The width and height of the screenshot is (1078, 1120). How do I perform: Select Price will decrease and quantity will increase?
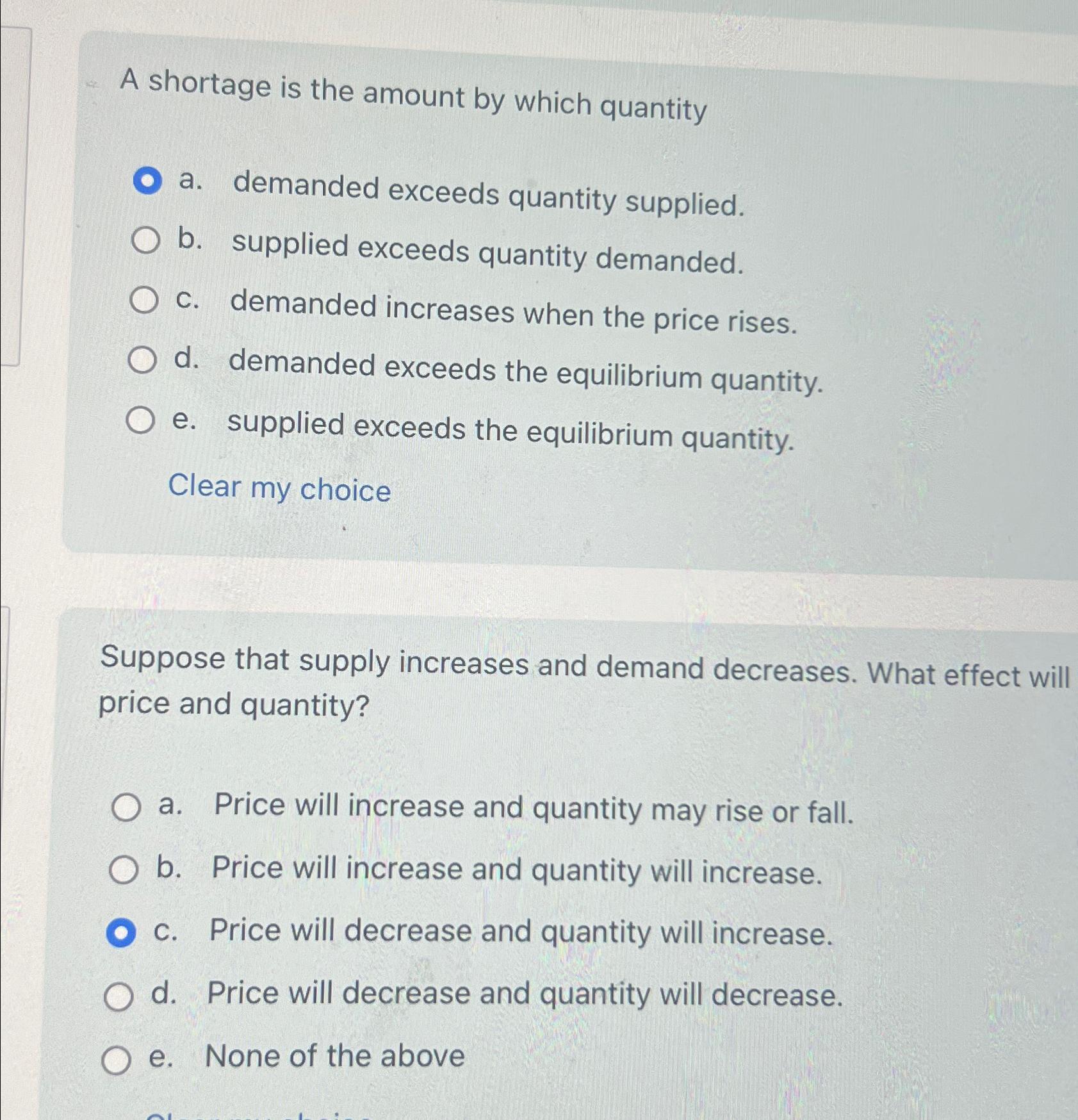[121, 932]
